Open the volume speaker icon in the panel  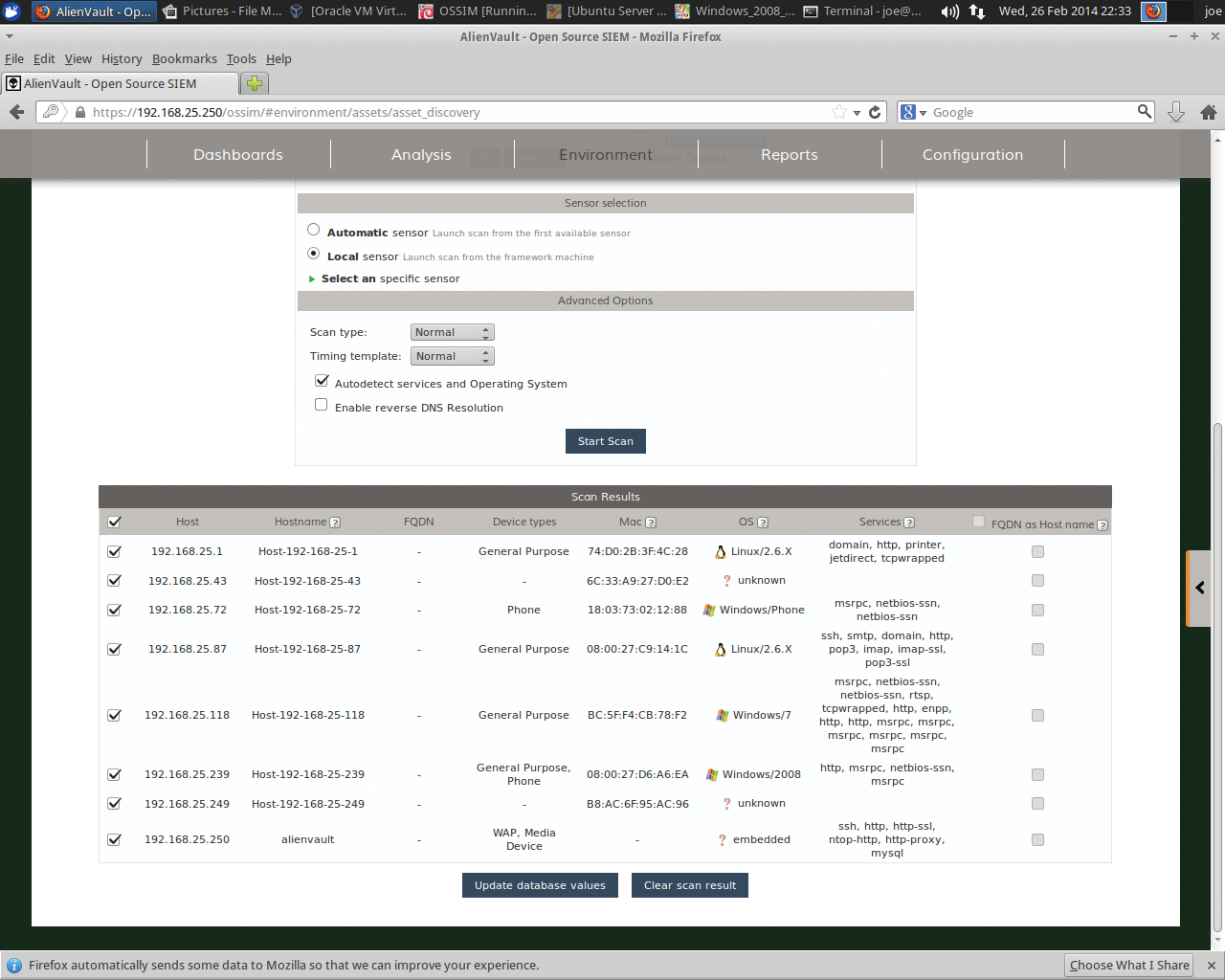(949, 11)
